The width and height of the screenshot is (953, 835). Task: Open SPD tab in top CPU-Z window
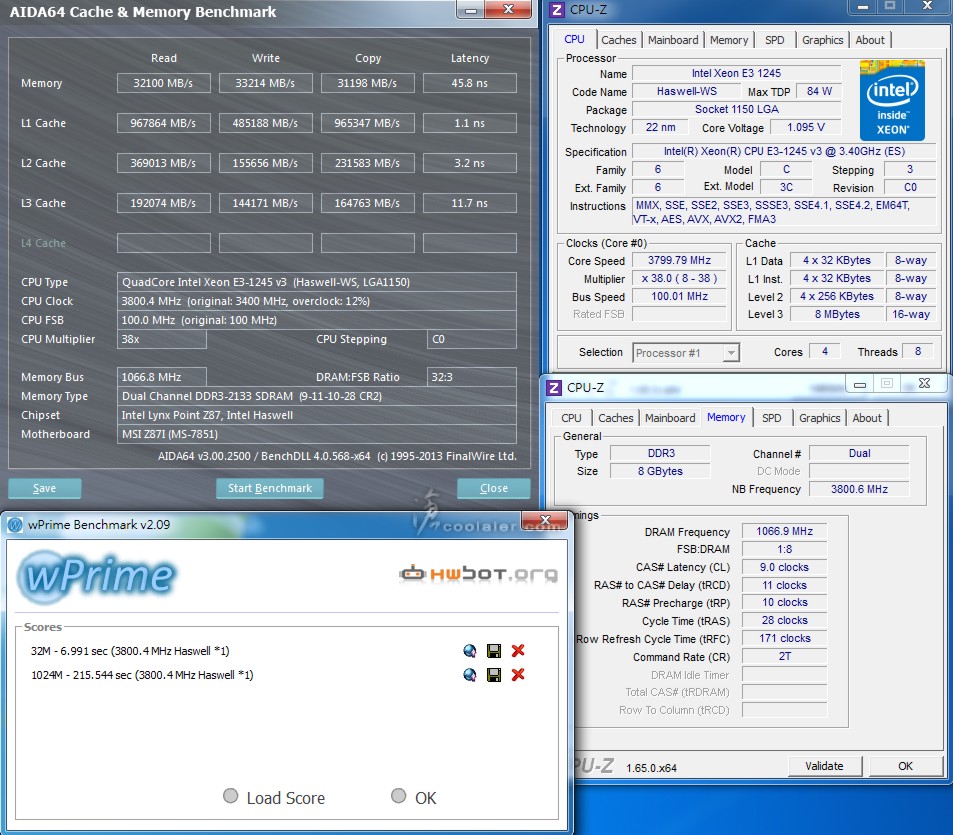[774, 40]
